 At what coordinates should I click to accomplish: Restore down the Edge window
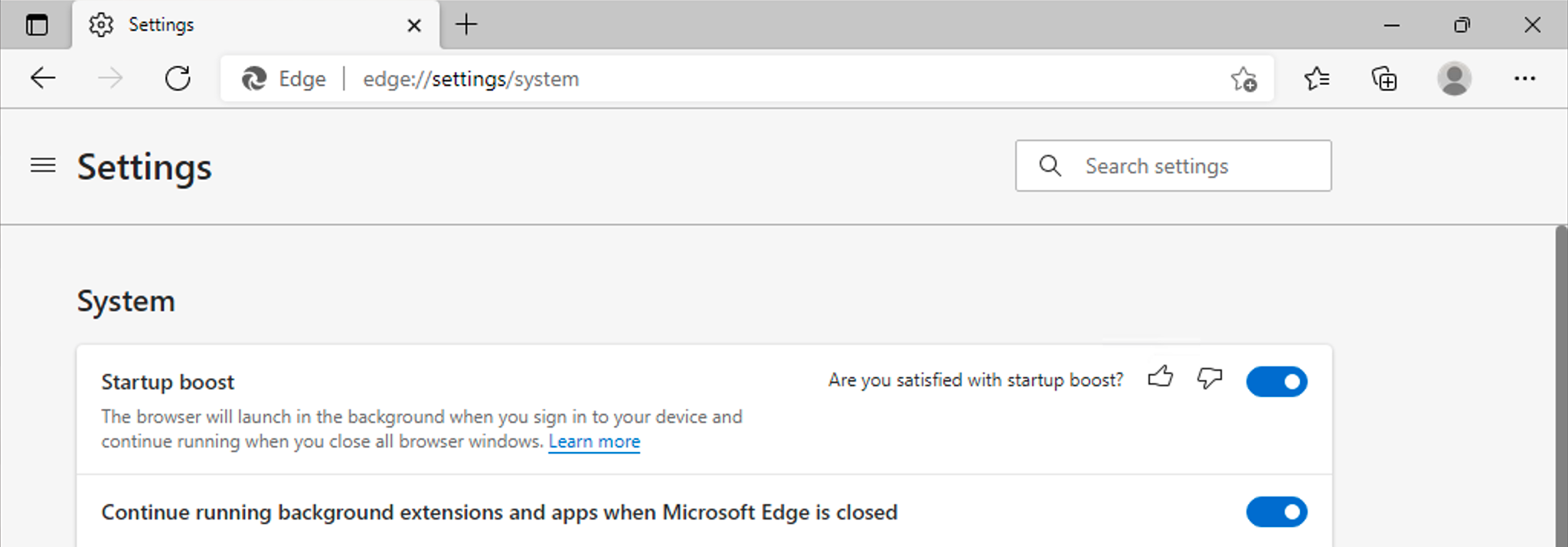1462,25
